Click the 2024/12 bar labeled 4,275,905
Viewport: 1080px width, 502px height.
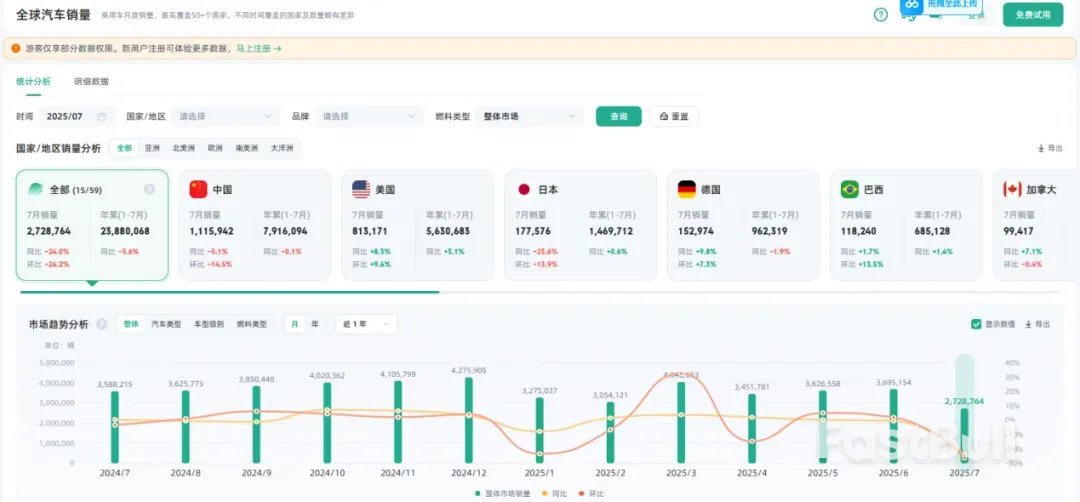coord(469,420)
